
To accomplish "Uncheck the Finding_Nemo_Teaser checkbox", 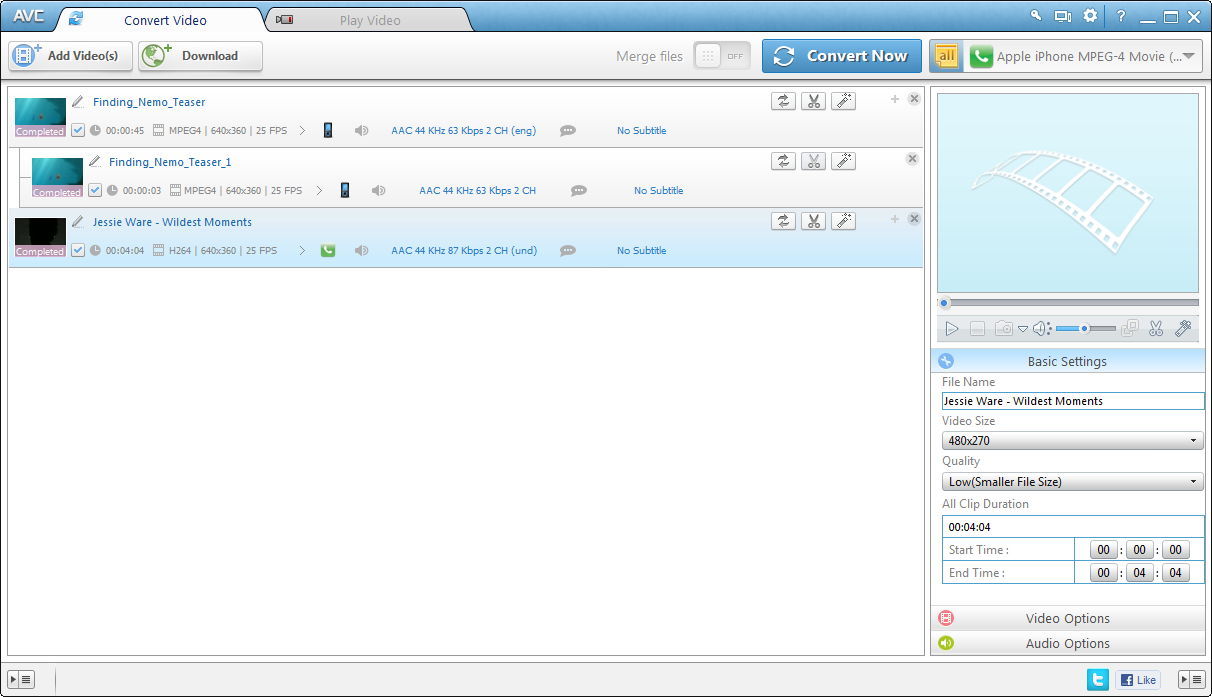I will pyautogui.click(x=78, y=130).
